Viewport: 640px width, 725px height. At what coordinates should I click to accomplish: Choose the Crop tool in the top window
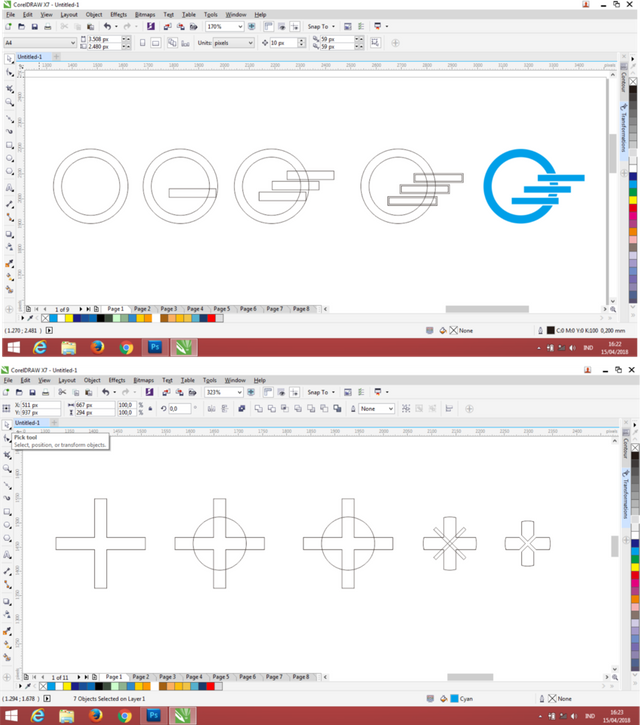(x=9, y=88)
